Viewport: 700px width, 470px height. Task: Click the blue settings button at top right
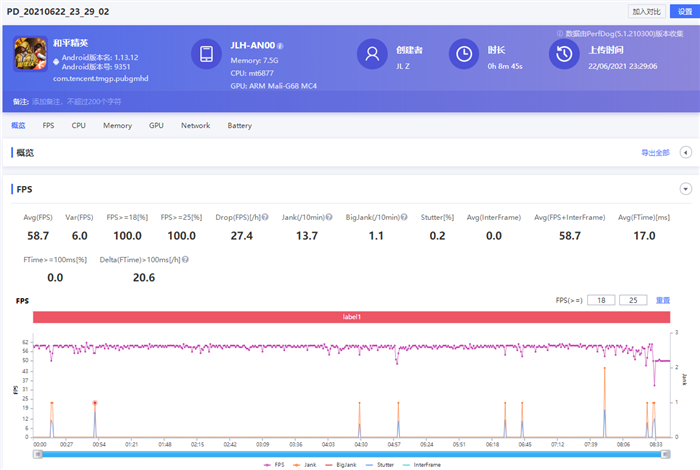coord(685,11)
